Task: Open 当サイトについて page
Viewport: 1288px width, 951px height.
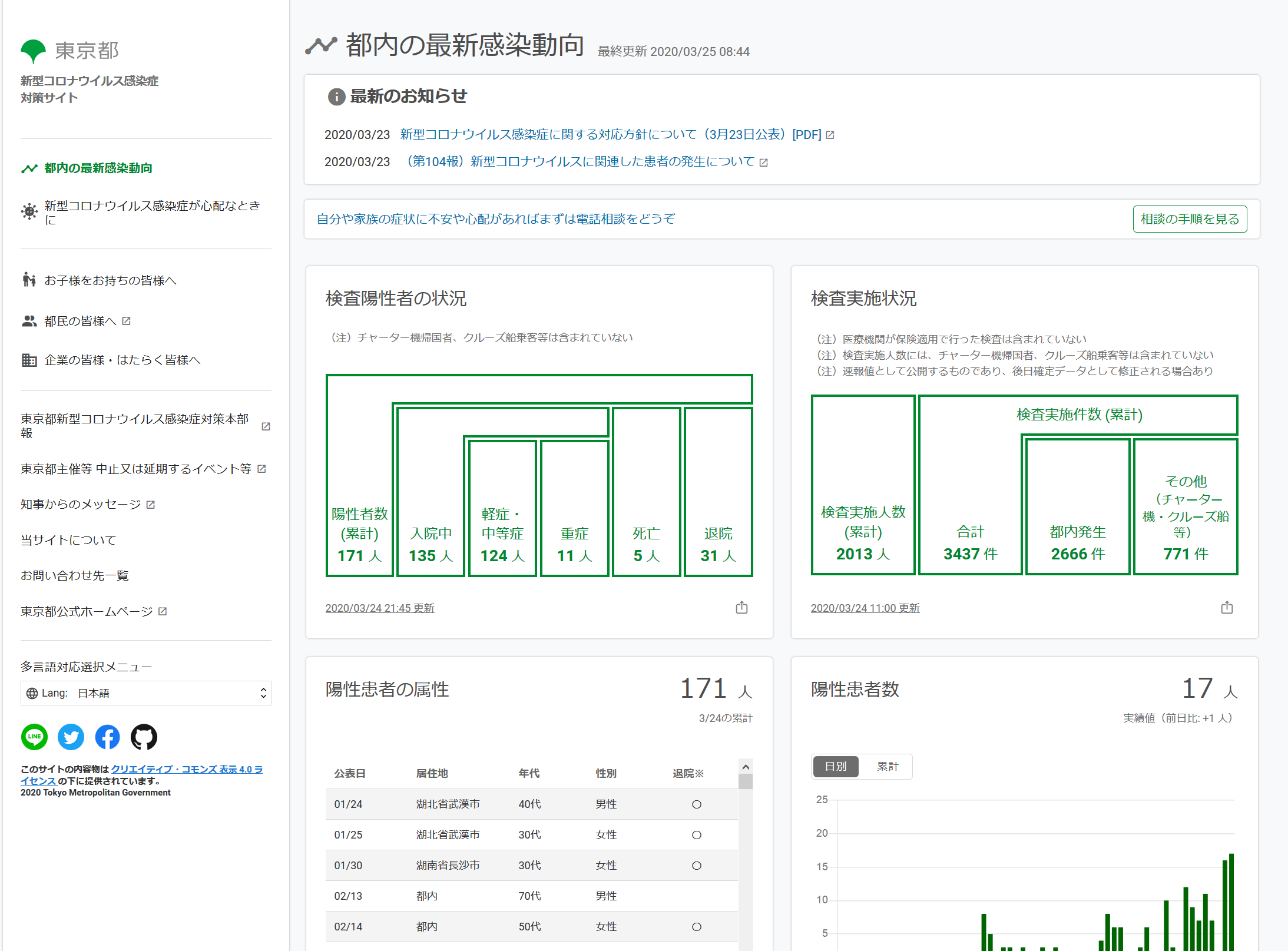Action: tap(68, 540)
